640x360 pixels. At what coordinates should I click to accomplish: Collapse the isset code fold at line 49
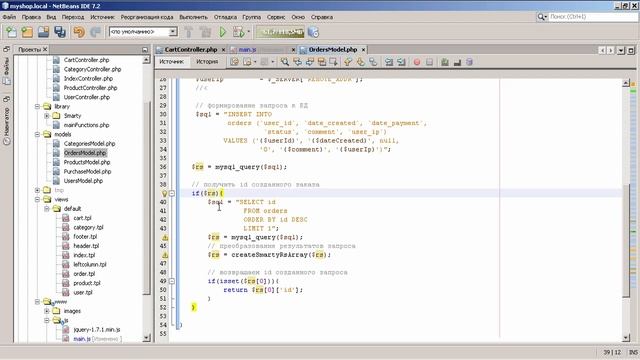click(172, 281)
